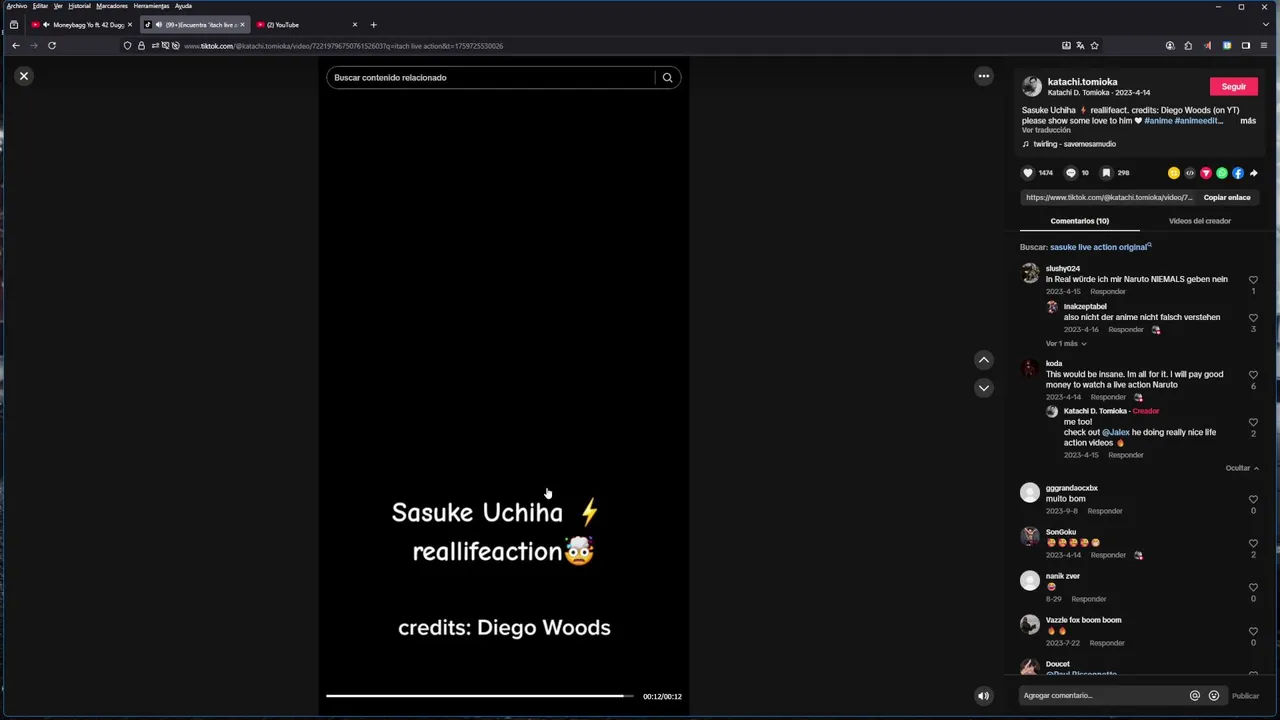Switch to Comentarios (10) tab
This screenshot has width=1280, height=720.
click(x=1080, y=221)
